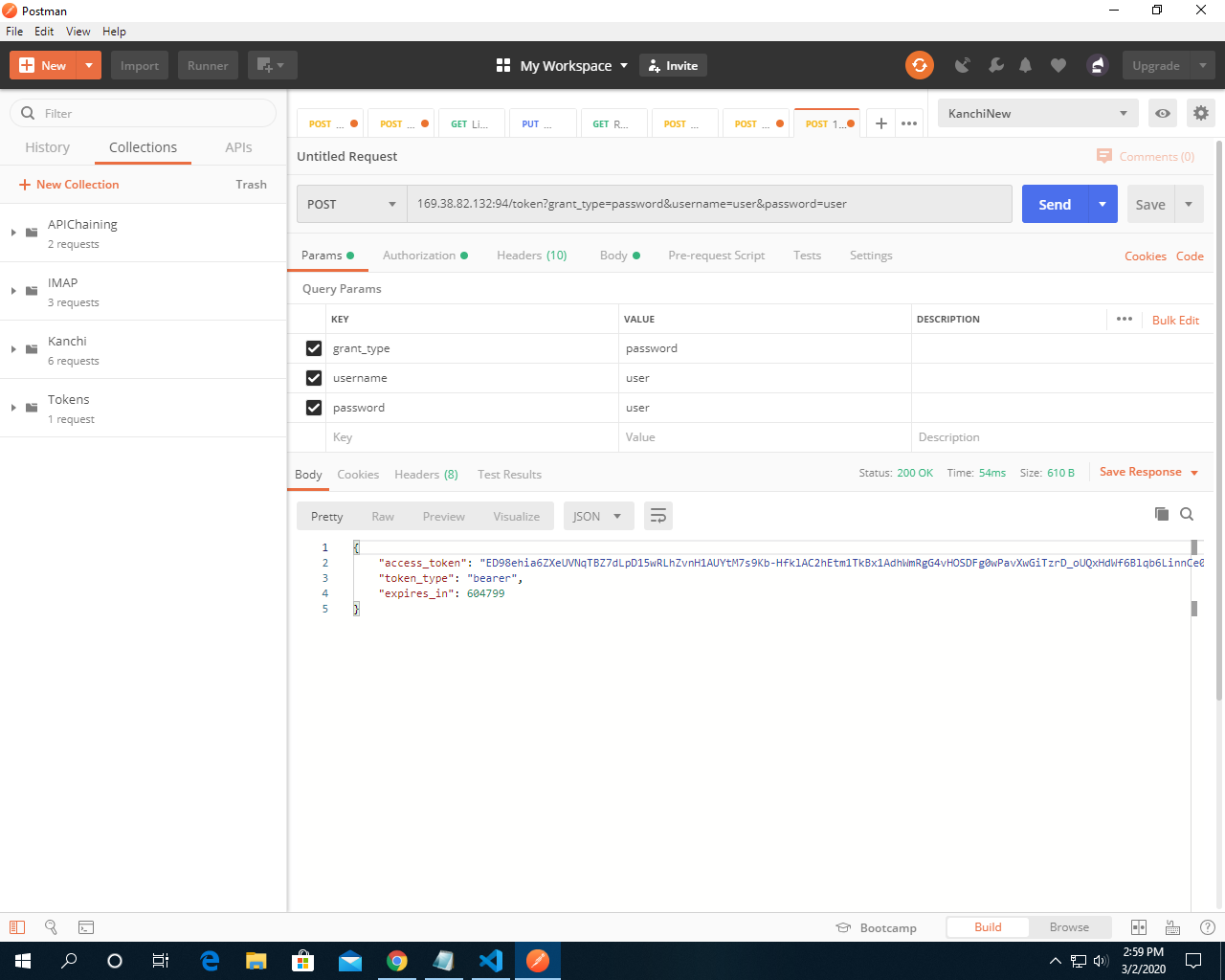Click the Cookies link
Screen dimensions: 1225x980
click(1145, 256)
